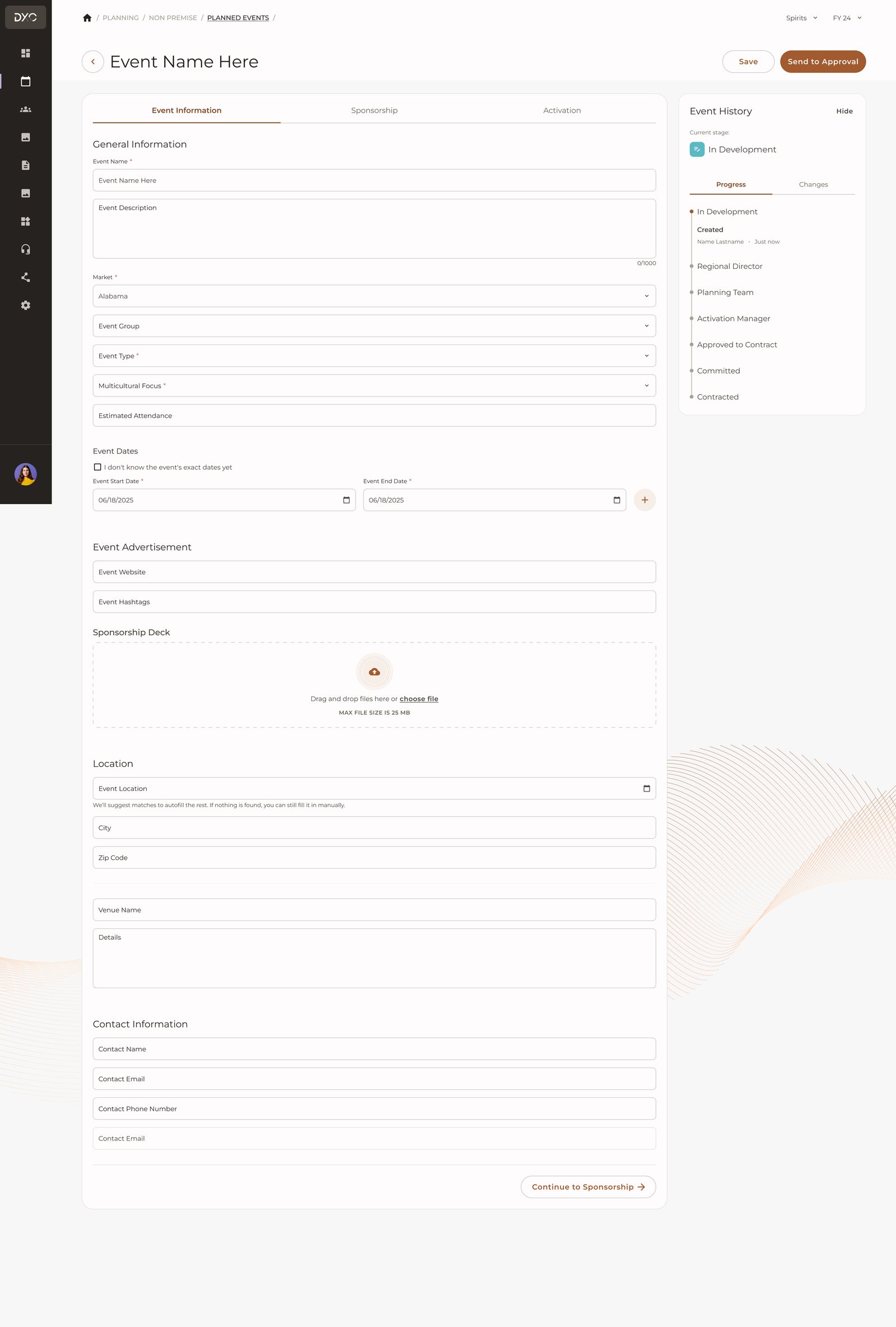Click the cloud upload icon
The width and height of the screenshot is (896, 1327).
(x=375, y=672)
